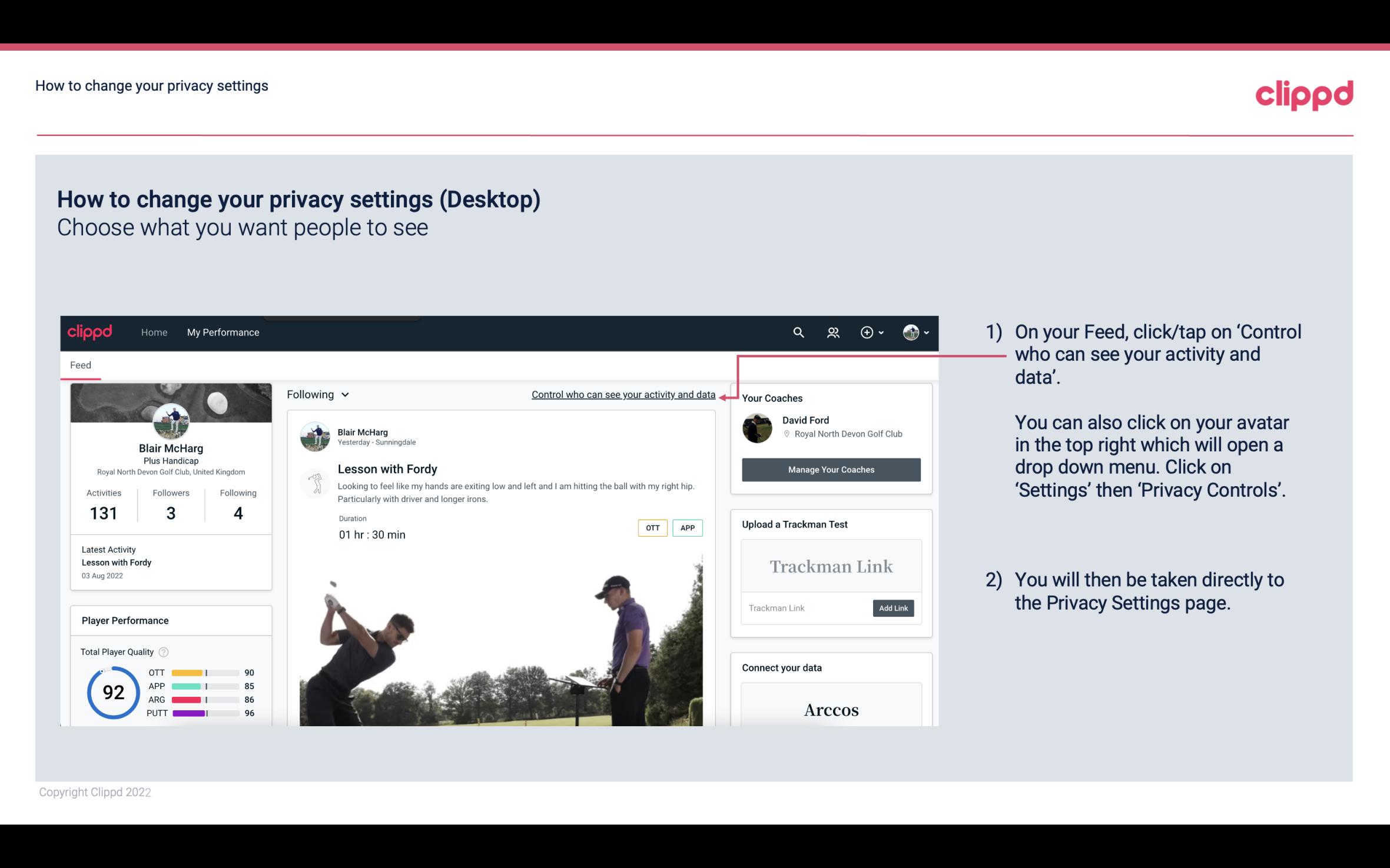
Task: Click the Manage Your Coaches button
Action: coord(831,469)
